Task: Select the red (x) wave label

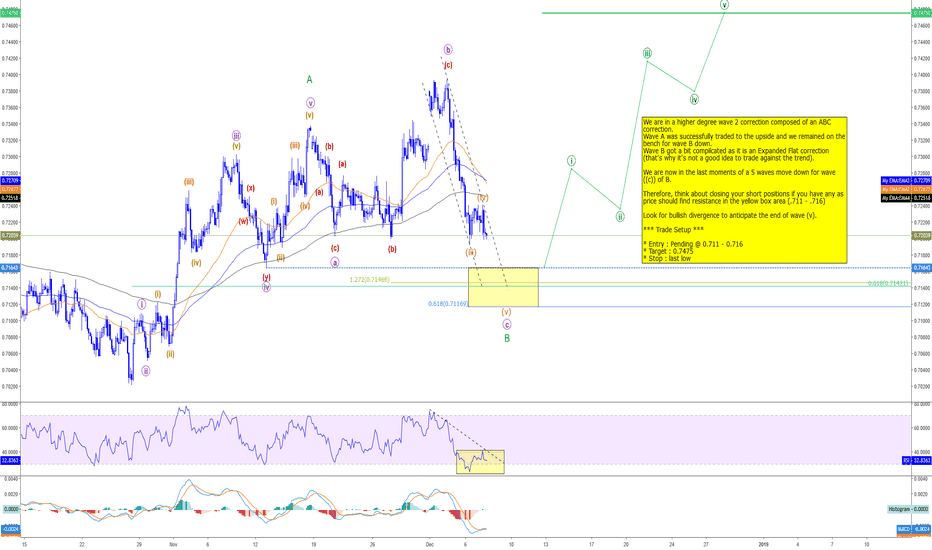Action: point(251,188)
